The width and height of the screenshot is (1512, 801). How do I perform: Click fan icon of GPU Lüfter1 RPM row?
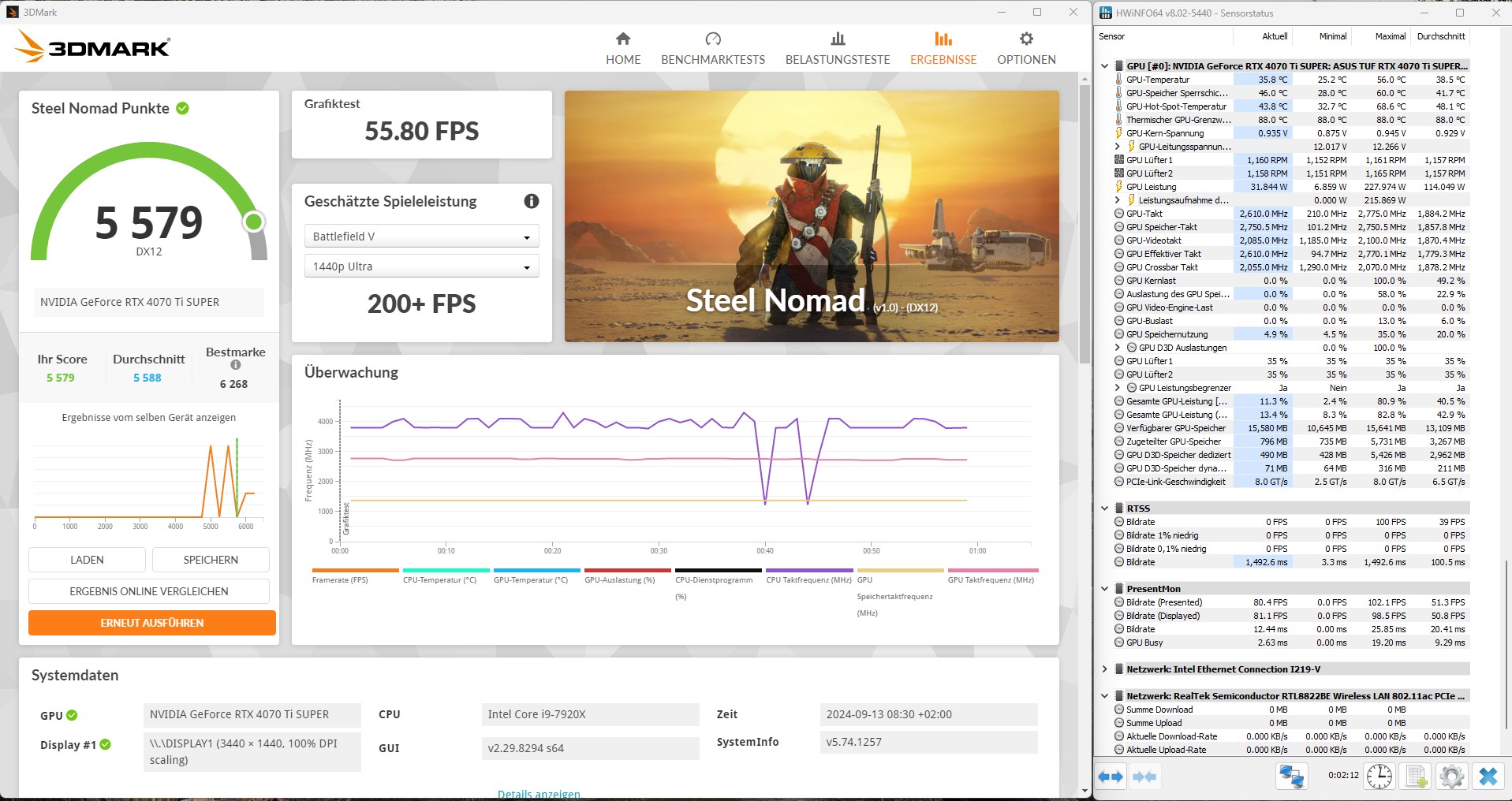1118,160
